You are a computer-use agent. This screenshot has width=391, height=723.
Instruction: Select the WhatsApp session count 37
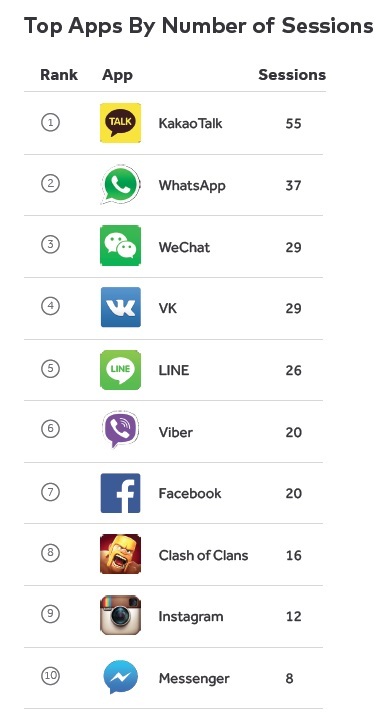(x=293, y=185)
